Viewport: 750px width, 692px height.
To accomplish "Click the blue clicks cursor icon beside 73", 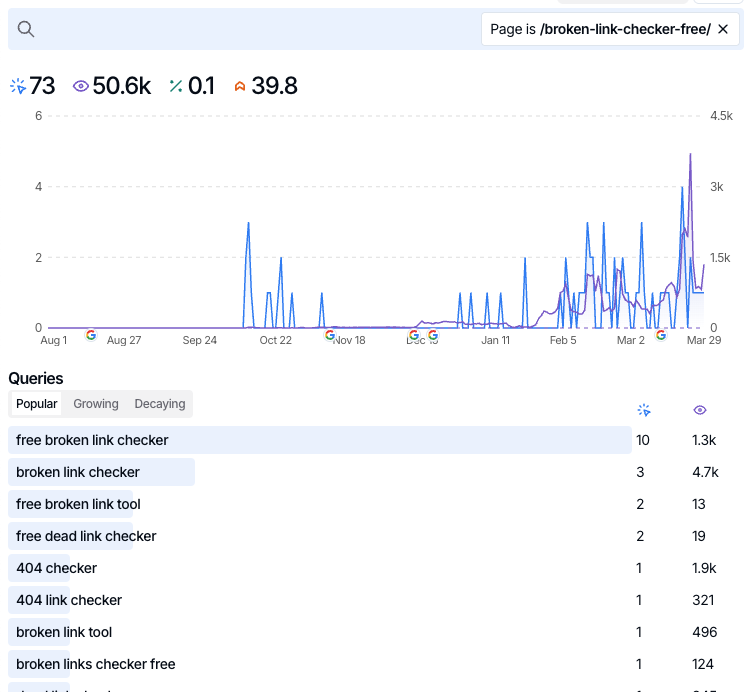I will [18, 86].
